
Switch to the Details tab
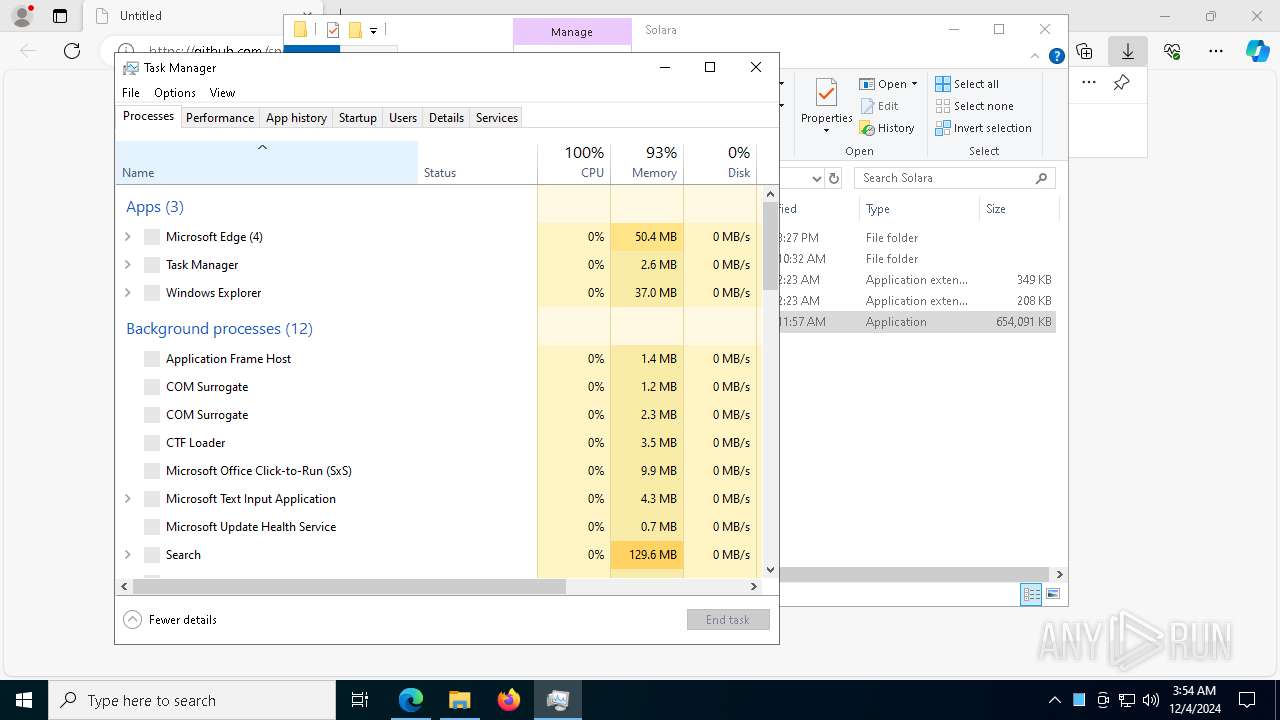pos(446,118)
